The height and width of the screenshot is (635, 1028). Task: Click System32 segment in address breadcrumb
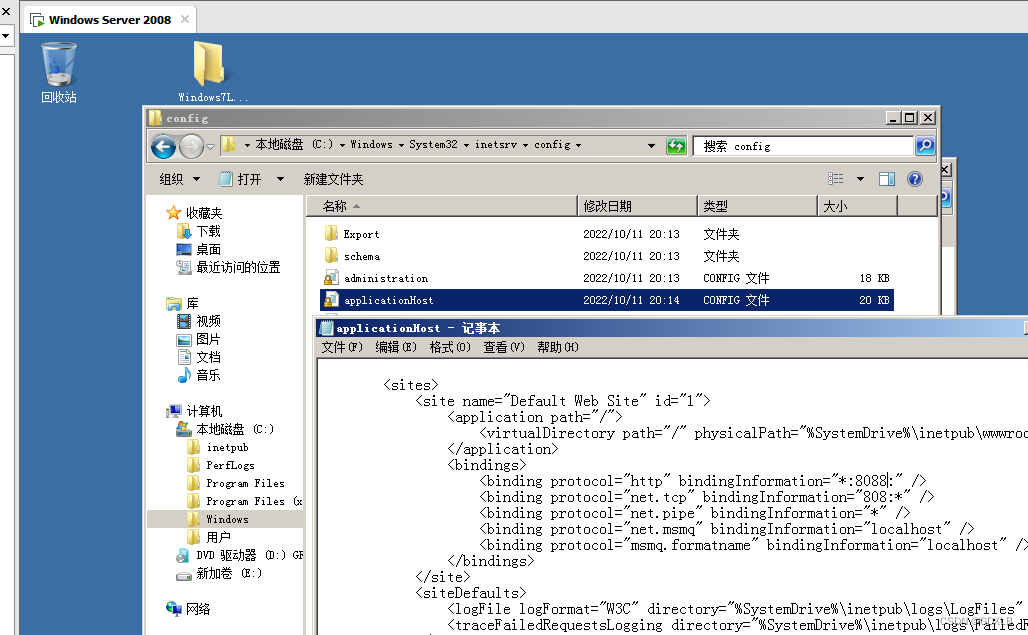[433, 145]
